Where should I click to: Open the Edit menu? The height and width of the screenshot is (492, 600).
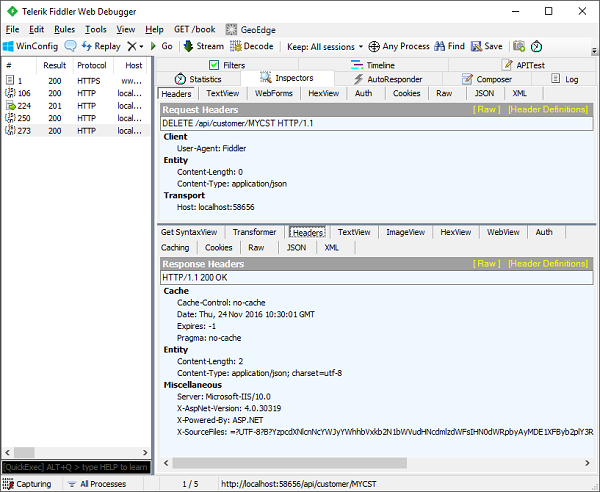coord(36,29)
